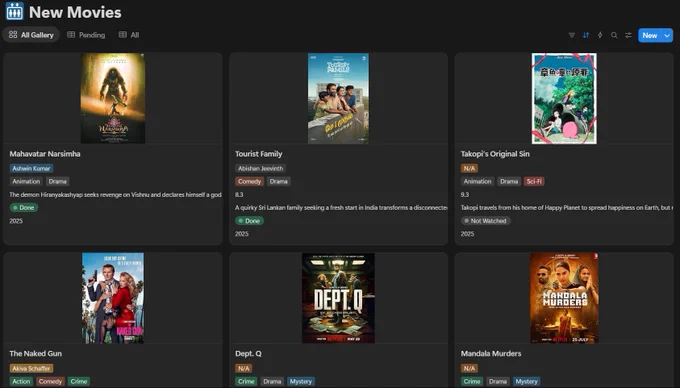The height and width of the screenshot is (388, 680).
Task: Open the Dept. Q poster thumbnail
Action: pyautogui.click(x=338, y=298)
